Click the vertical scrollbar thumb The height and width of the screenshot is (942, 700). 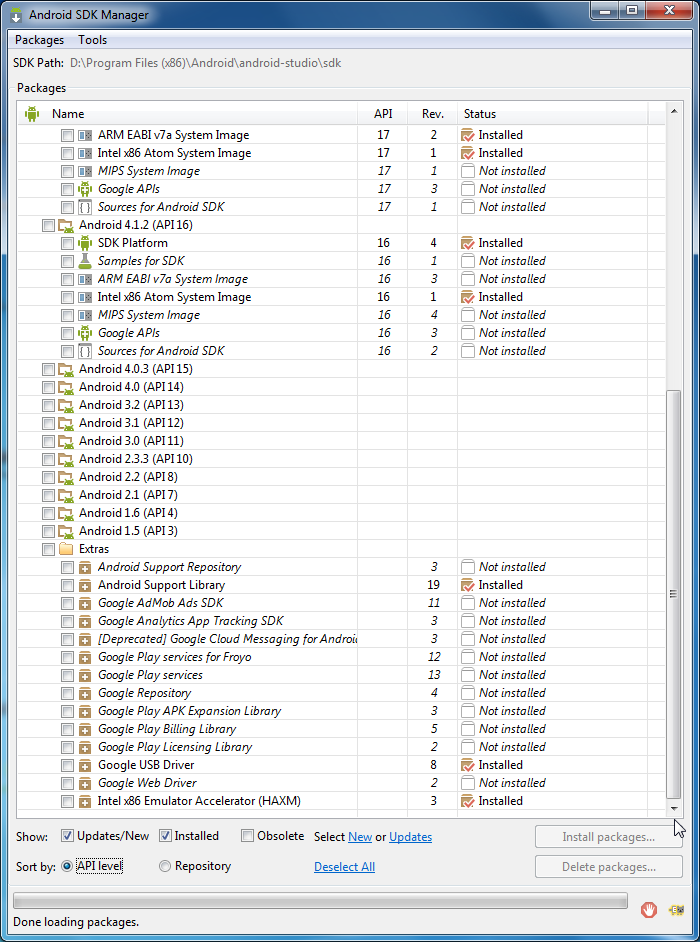[674, 593]
